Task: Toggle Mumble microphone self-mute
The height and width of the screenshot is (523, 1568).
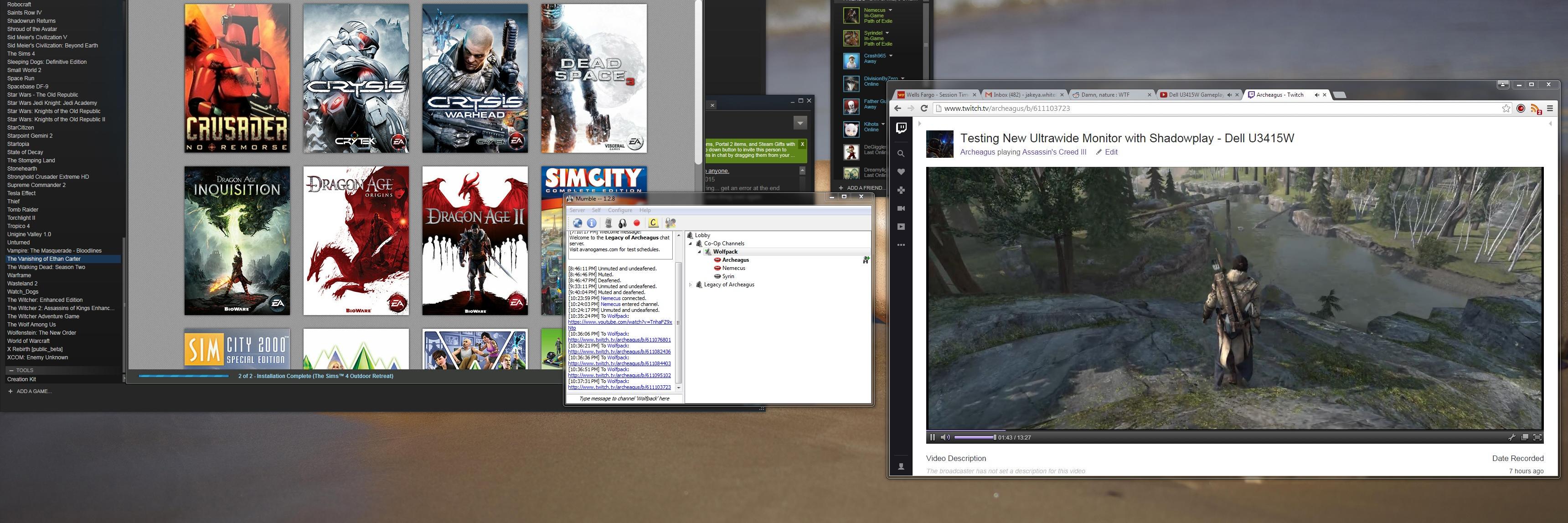Action: pyautogui.click(x=608, y=223)
